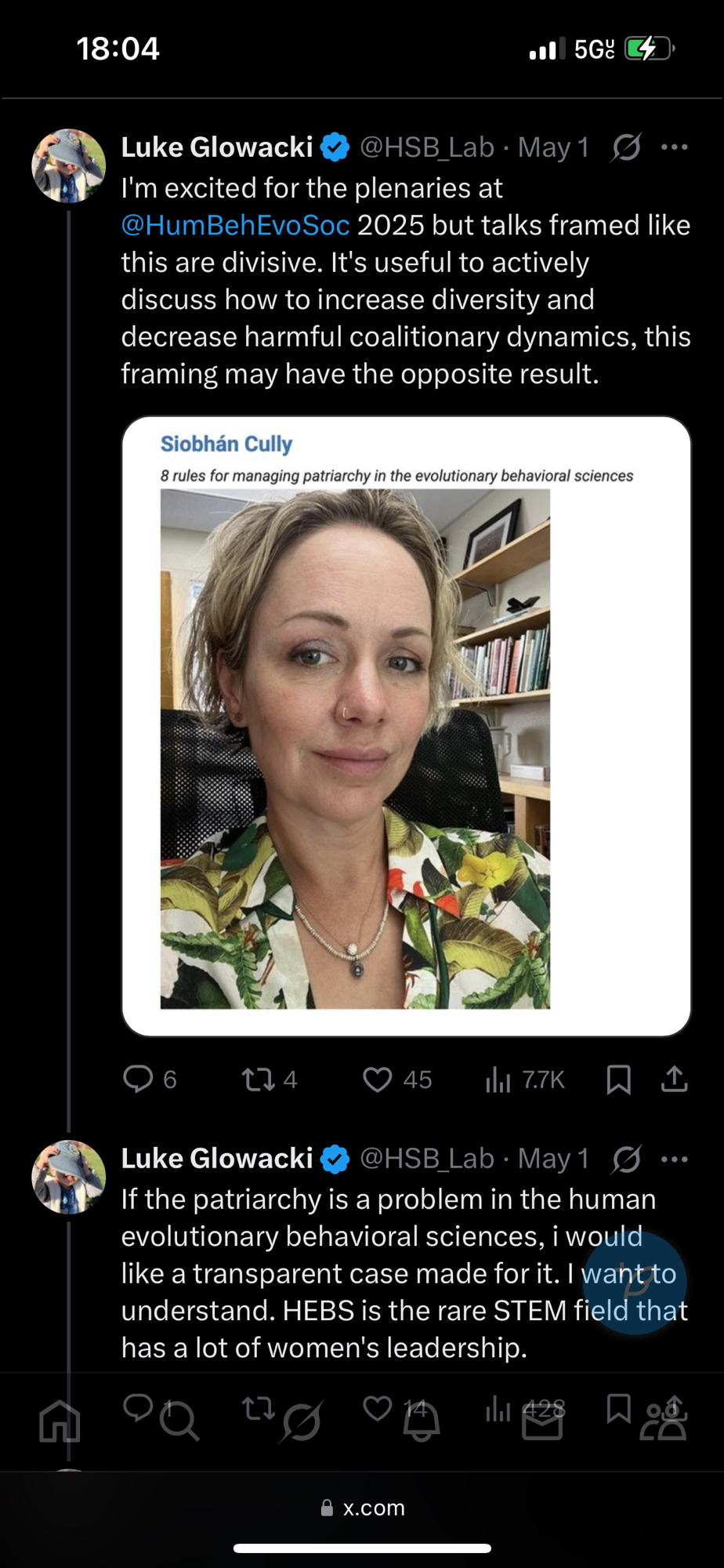Image resolution: width=724 pixels, height=1568 pixels.
Task: Tap the floating compose post button
Action: tap(635, 1283)
